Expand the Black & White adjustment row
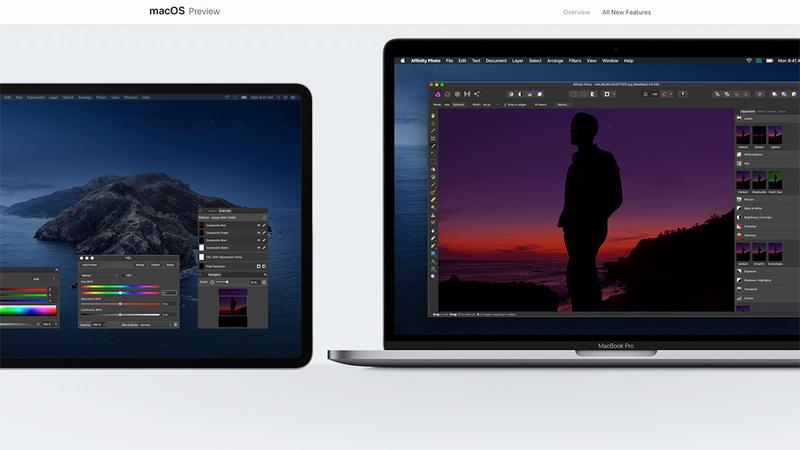Viewport: 800px width, 450px height. coord(768,208)
